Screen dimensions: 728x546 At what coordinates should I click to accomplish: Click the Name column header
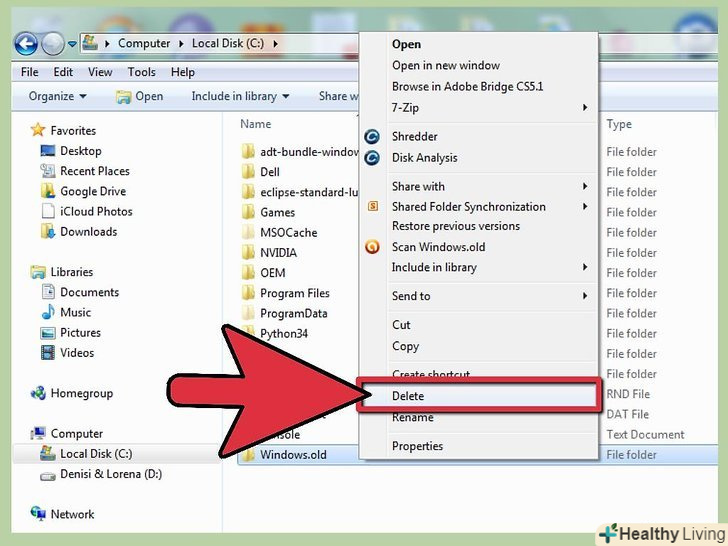(255, 124)
